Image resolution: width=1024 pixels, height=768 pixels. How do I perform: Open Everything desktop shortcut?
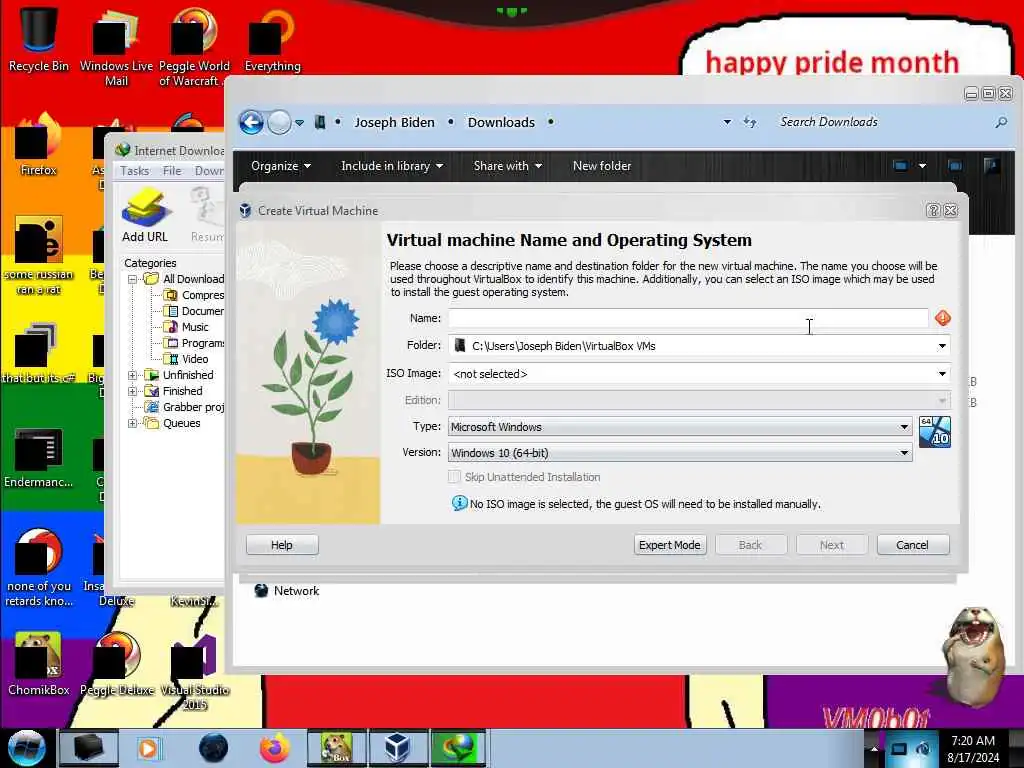(x=272, y=39)
